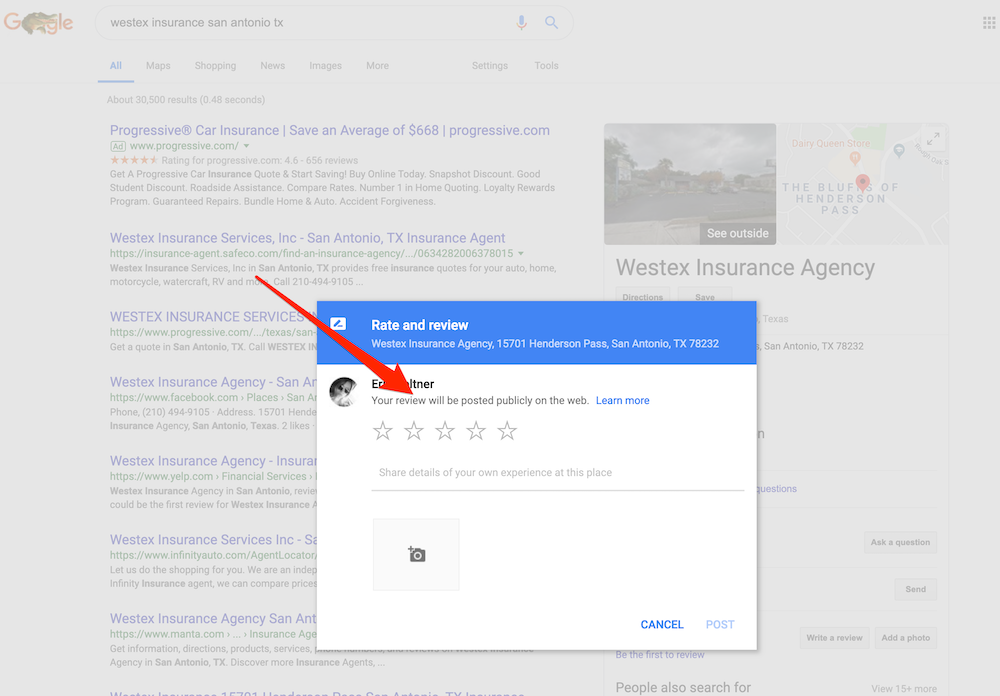This screenshot has width=1000, height=696.
Task: Expand the map with the fullscreen icon
Action: [x=933, y=138]
